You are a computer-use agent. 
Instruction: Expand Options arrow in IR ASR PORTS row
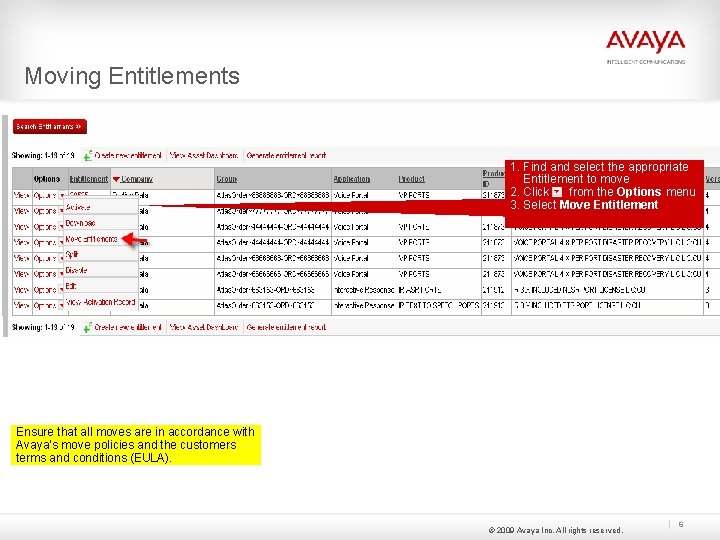pyautogui.click(x=61, y=290)
